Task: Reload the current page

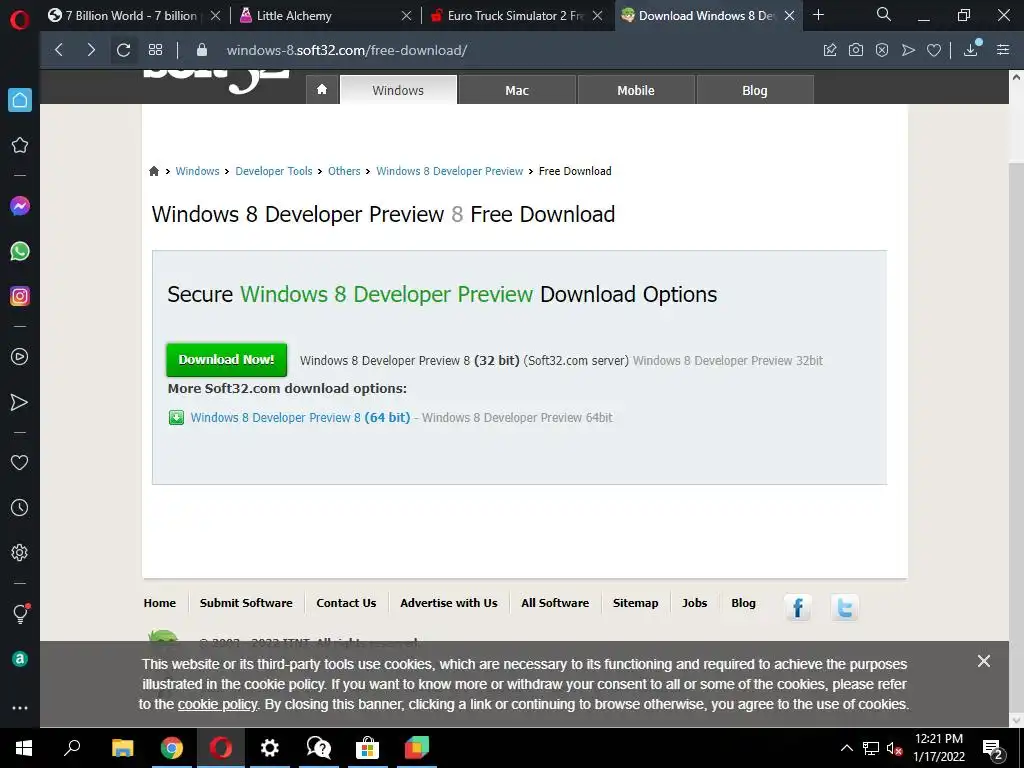Action: point(123,50)
